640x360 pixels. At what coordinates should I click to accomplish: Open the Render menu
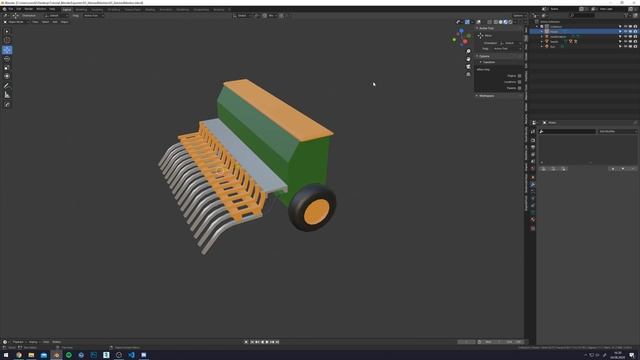coord(29,9)
